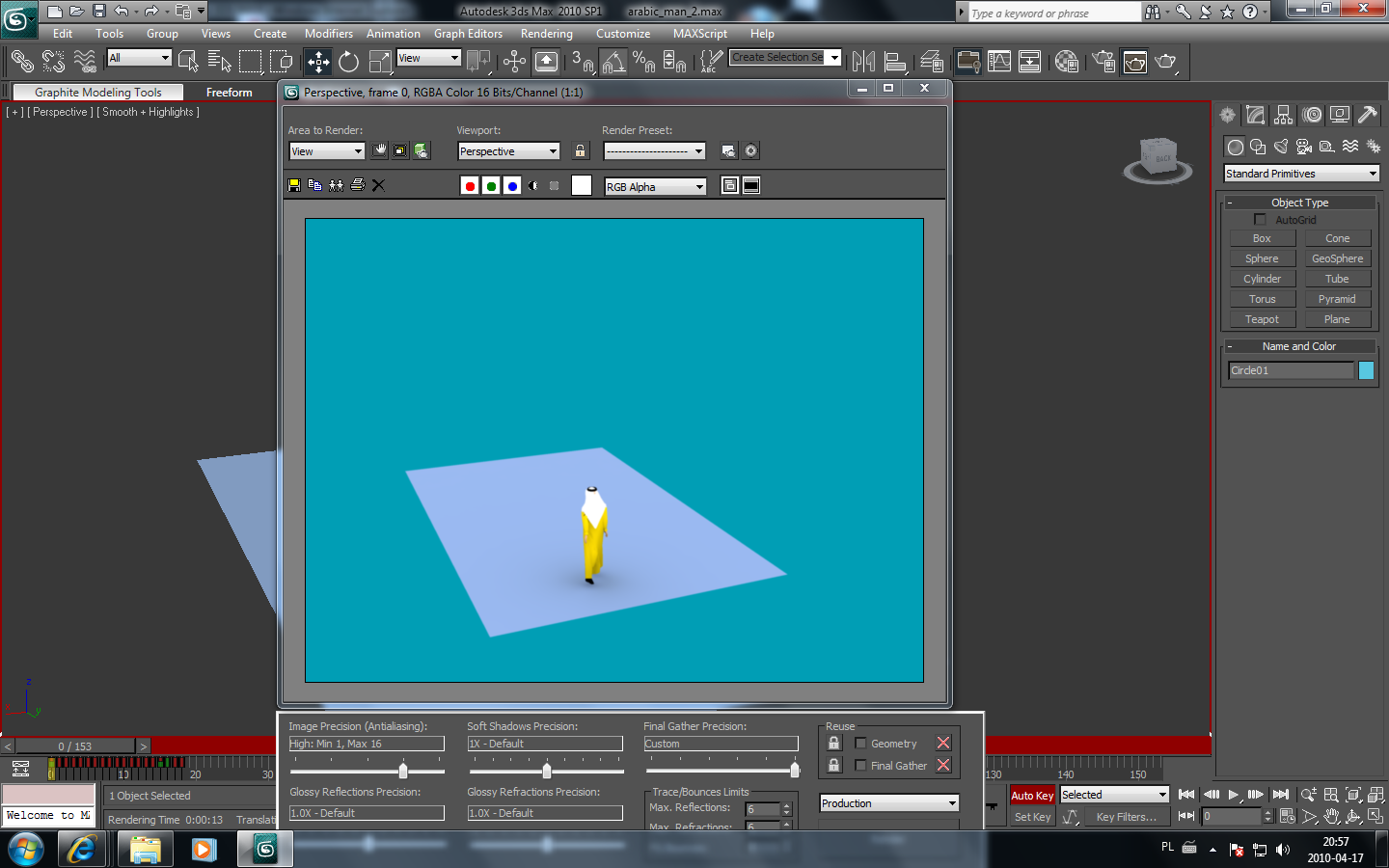
Task: Tick the Reuse Final Gather checkbox
Action: pos(860,766)
